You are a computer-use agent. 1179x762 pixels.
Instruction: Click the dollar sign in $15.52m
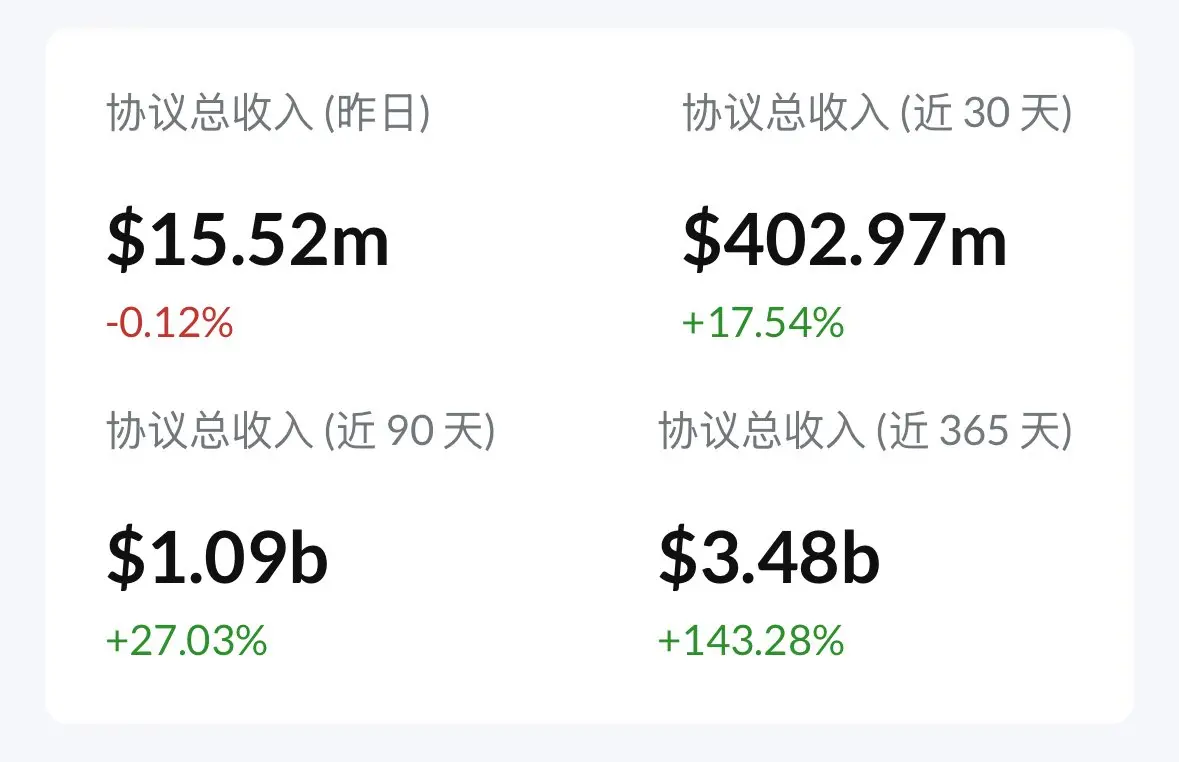pos(126,240)
